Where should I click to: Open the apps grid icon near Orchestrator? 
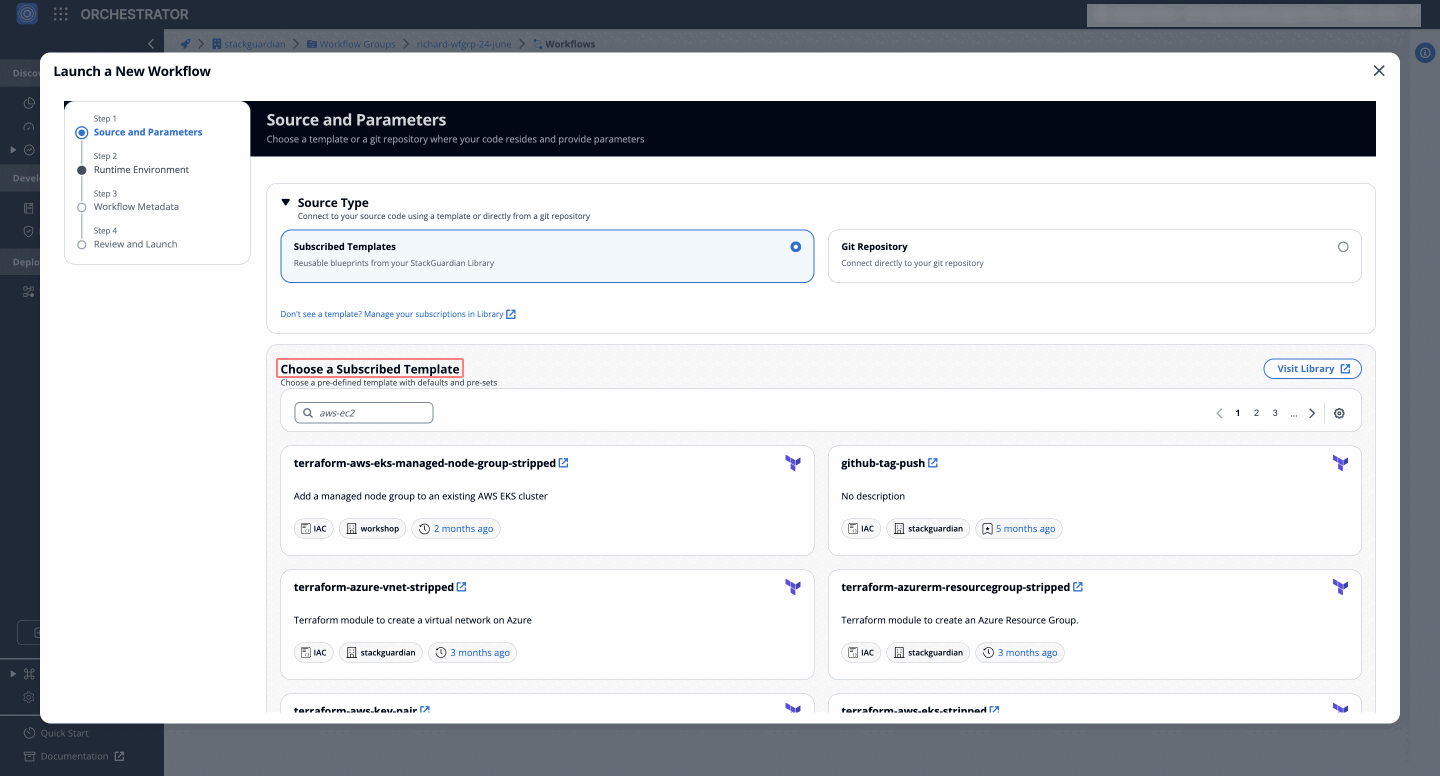[61, 14]
